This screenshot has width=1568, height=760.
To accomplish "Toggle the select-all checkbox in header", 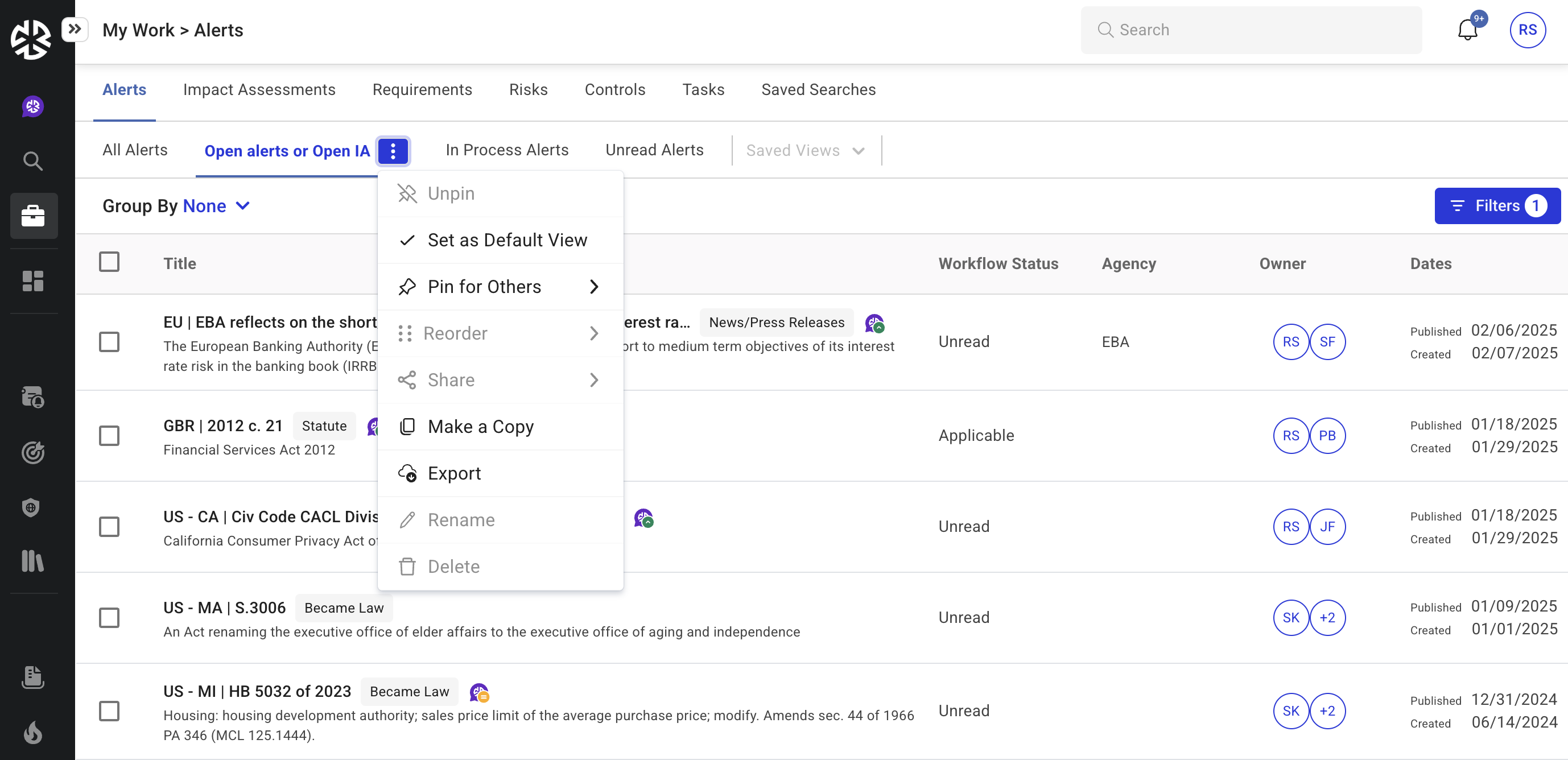I will pos(109,262).
